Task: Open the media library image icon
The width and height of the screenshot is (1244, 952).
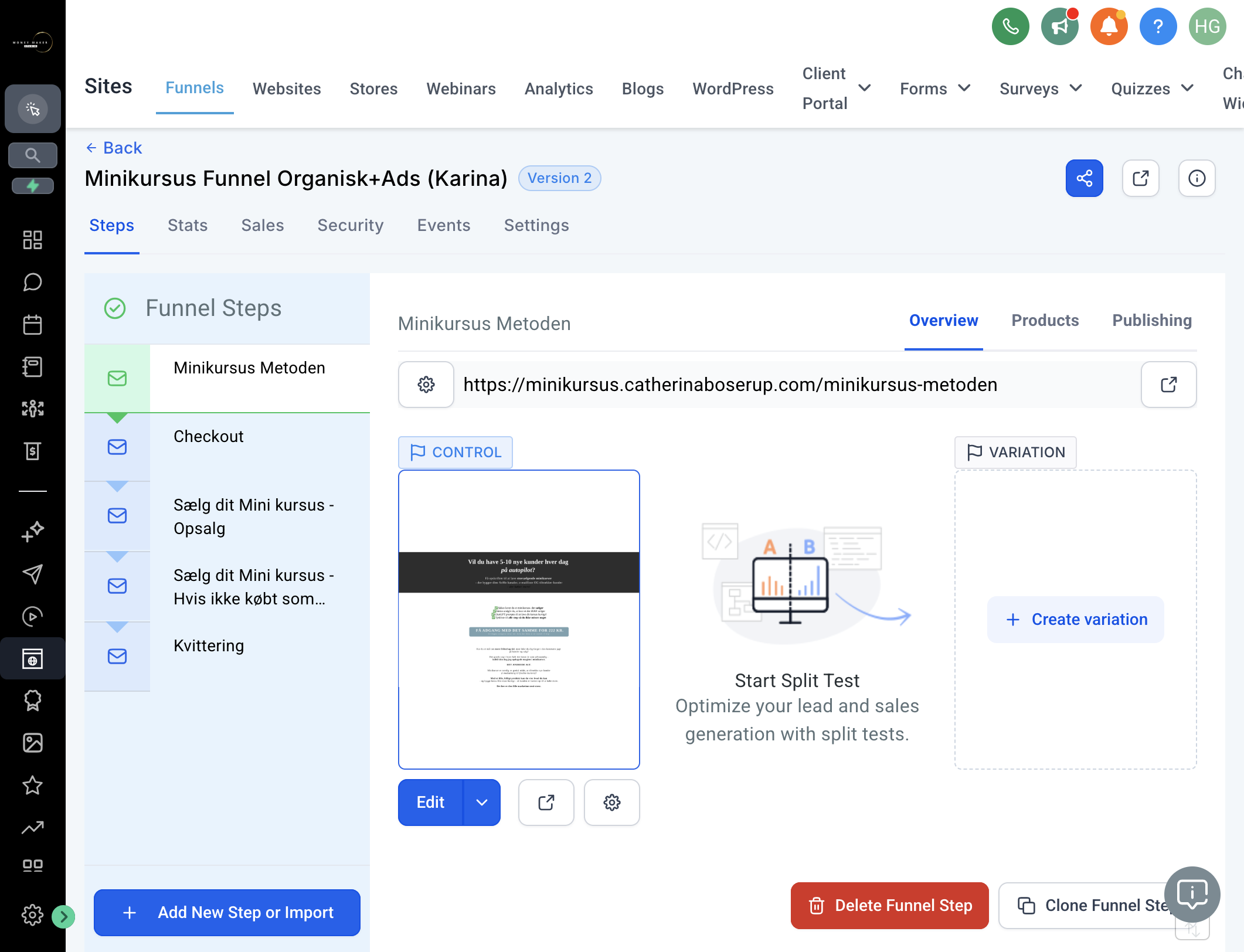Action: 33,743
